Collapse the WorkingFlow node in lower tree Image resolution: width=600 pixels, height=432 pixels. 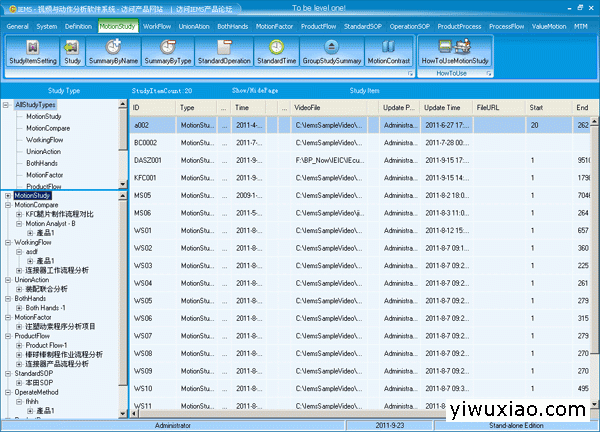click(8, 242)
